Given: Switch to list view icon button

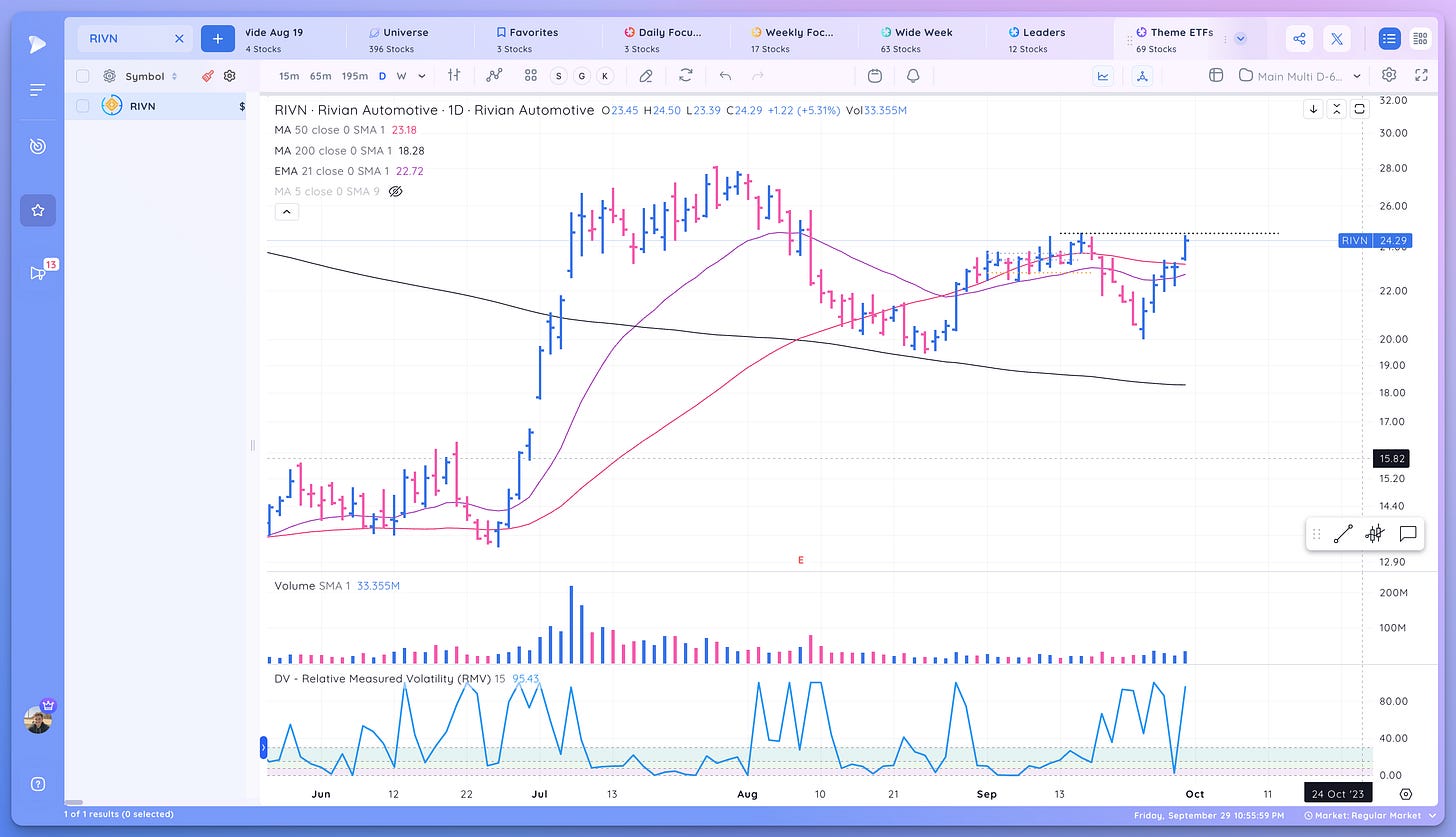Looking at the screenshot, I should (1389, 39).
